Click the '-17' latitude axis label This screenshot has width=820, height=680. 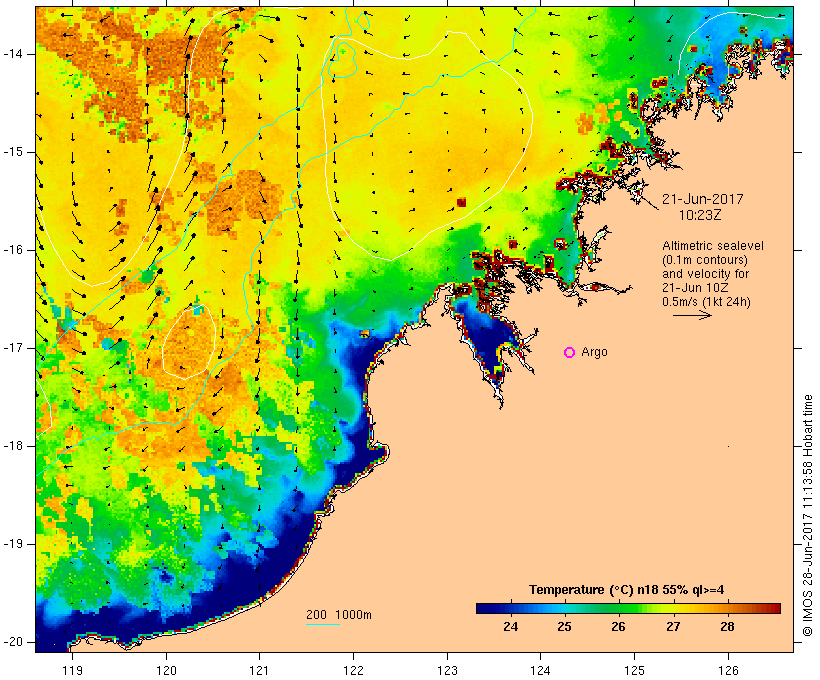[12, 348]
